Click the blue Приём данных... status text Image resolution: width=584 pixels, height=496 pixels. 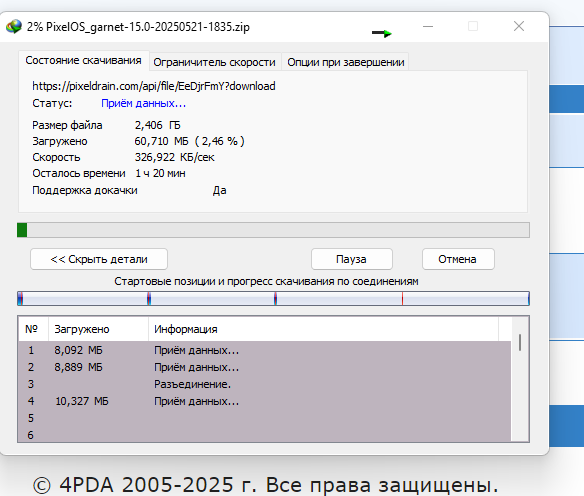[x=144, y=103]
